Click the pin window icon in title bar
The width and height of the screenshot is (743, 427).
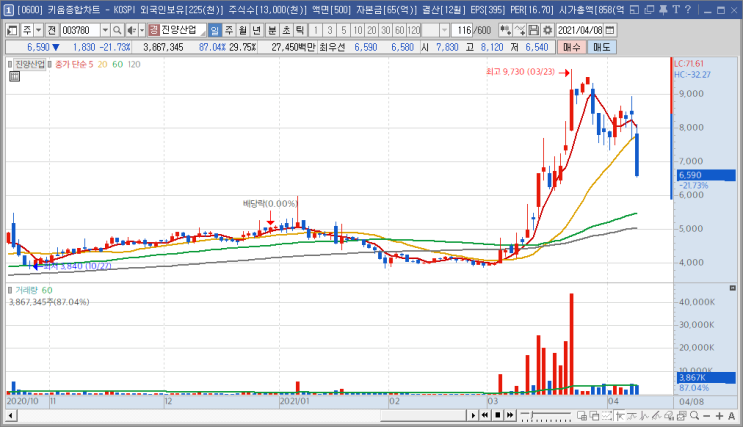(x=663, y=9)
